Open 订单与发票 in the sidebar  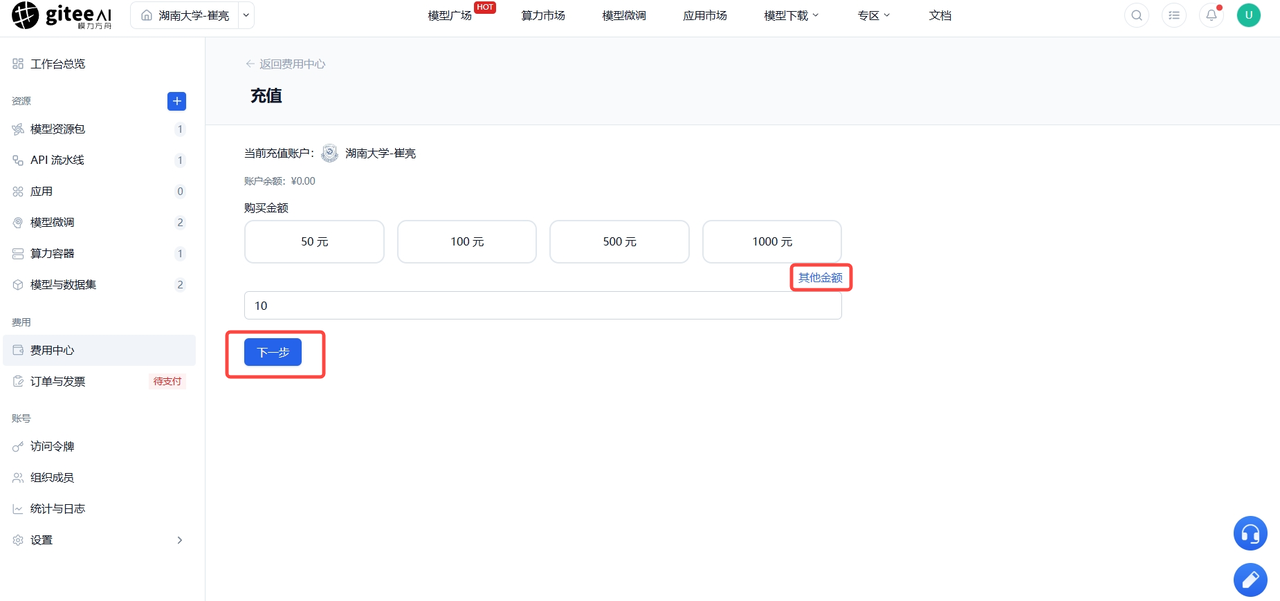coord(98,382)
